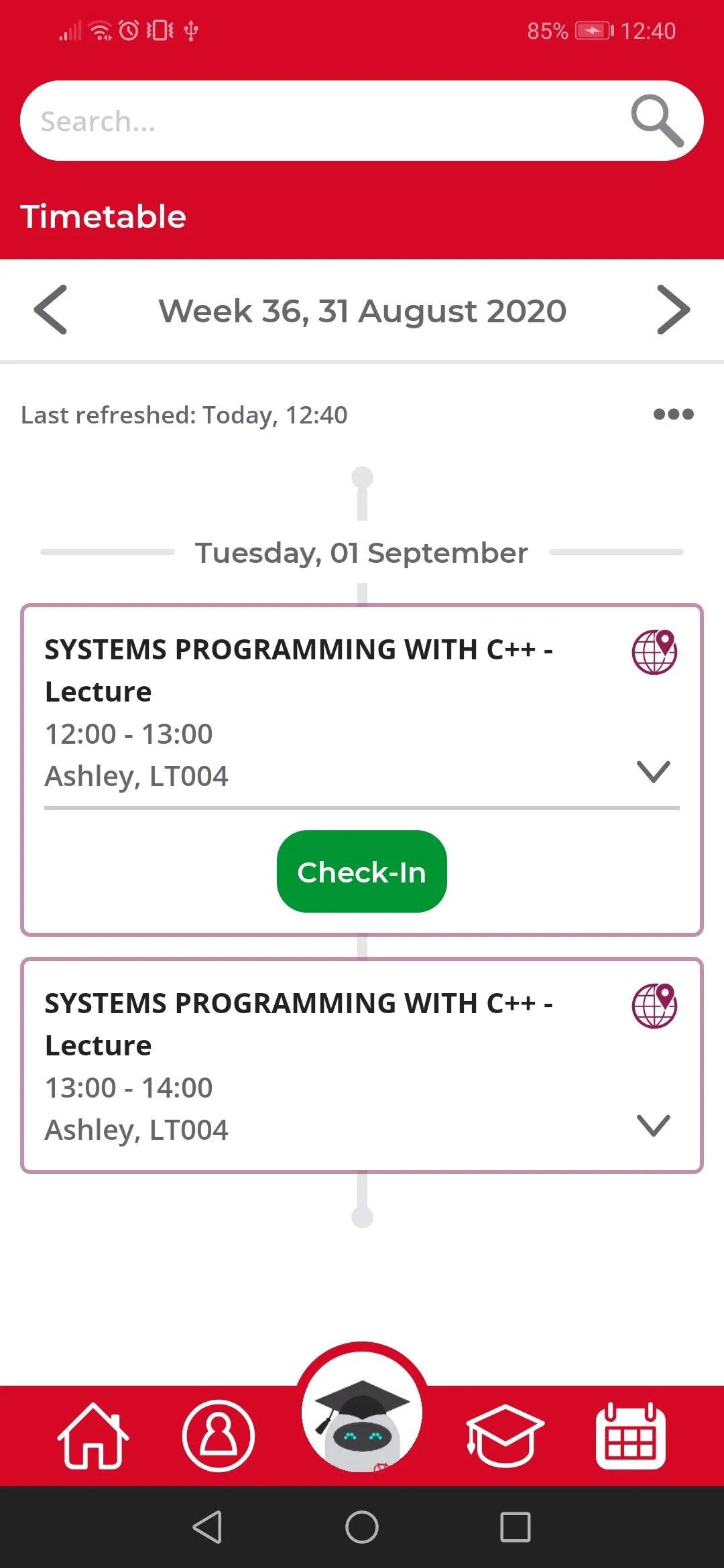Open the graduation cap courses icon
This screenshot has width=724, height=1568.
click(x=505, y=1436)
